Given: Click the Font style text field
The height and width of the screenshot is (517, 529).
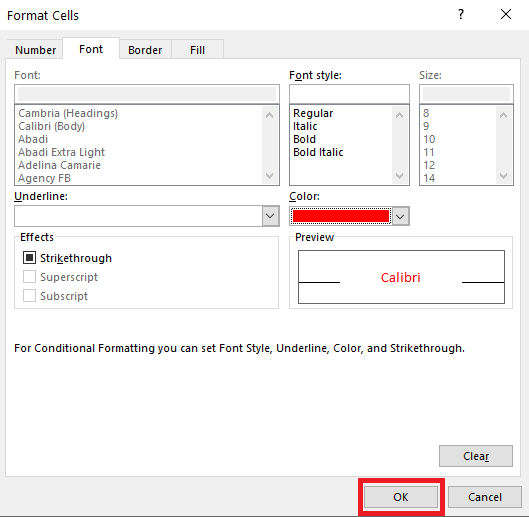Looking at the screenshot, I should click(349, 94).
